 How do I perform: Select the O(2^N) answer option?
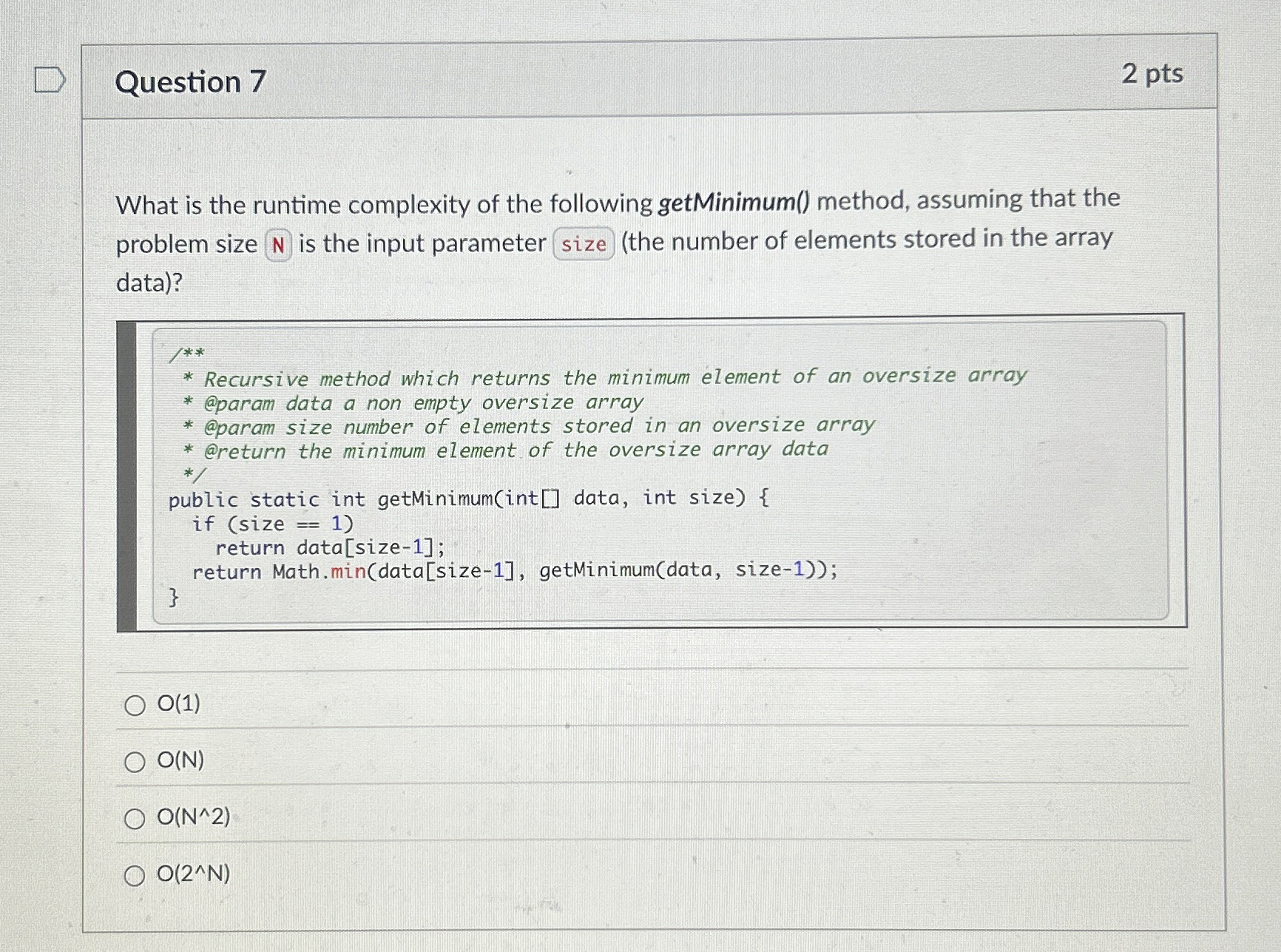[135, 875]
